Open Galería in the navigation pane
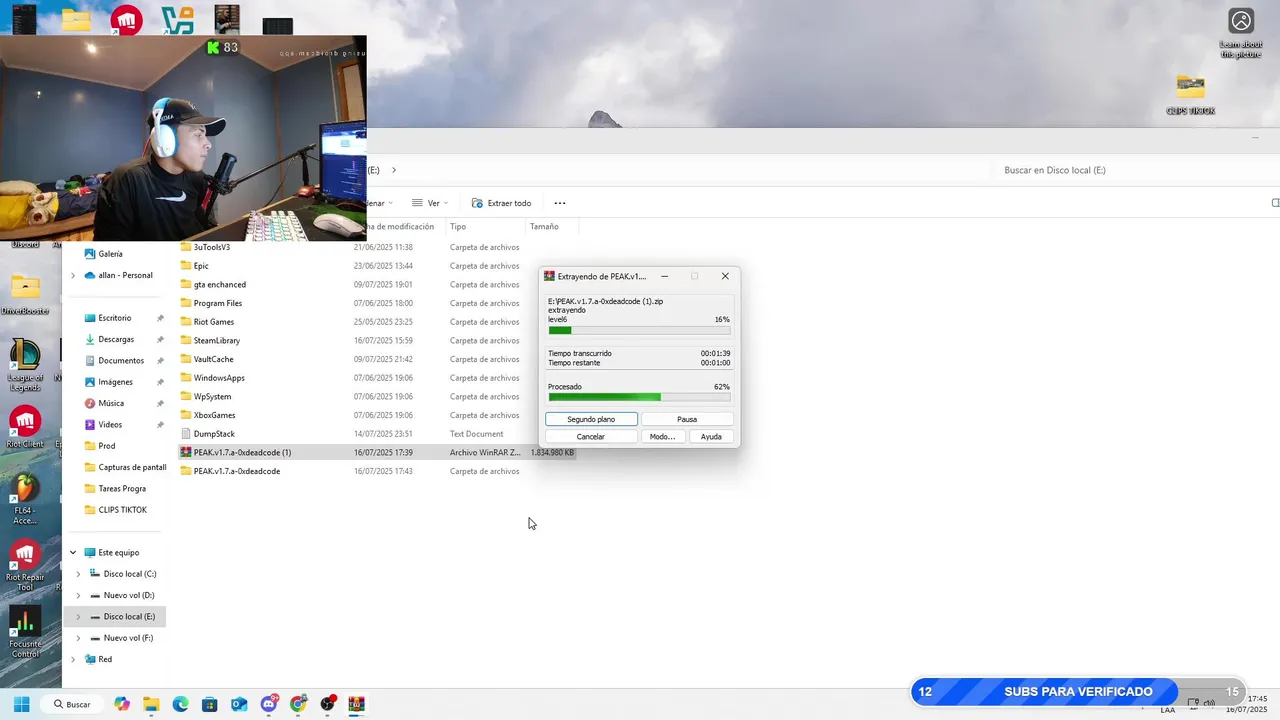The width and height of the screenshot is (1280, 720). click(111, 254)
